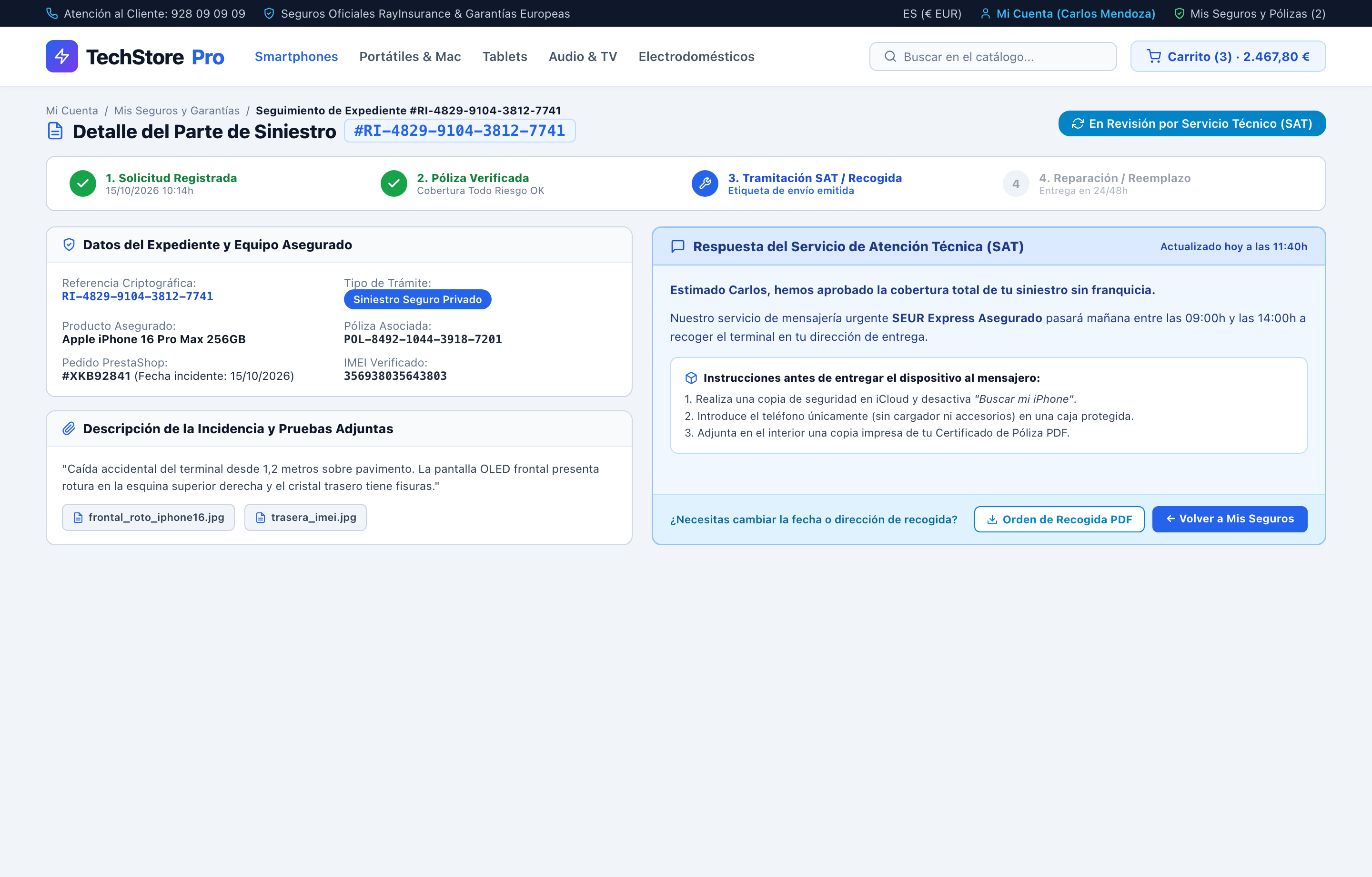Click the green check of Póliza Verificada
Image resolution: width=1372 pixels, height=877 pixels.
[393, 184]
